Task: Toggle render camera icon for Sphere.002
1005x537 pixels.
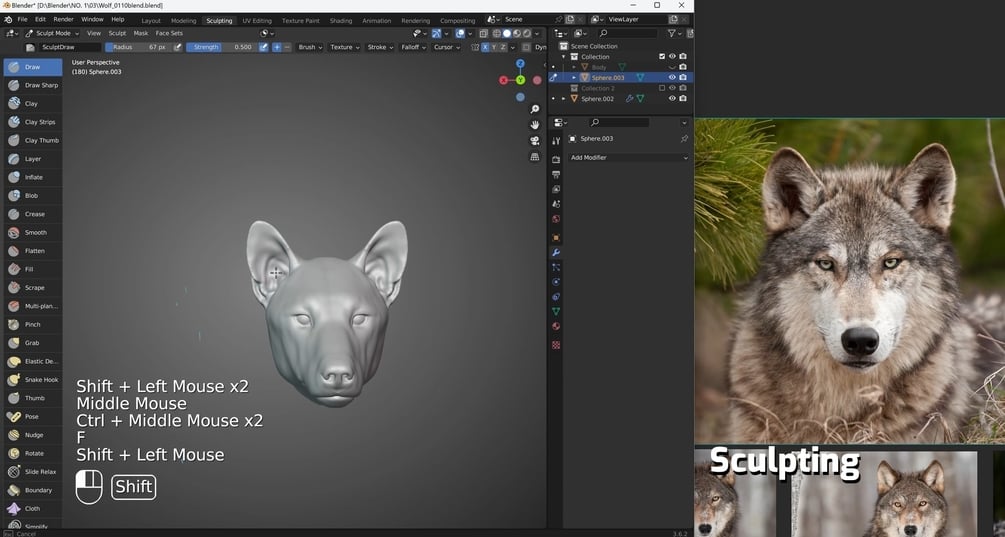Action: pos(683,99)
